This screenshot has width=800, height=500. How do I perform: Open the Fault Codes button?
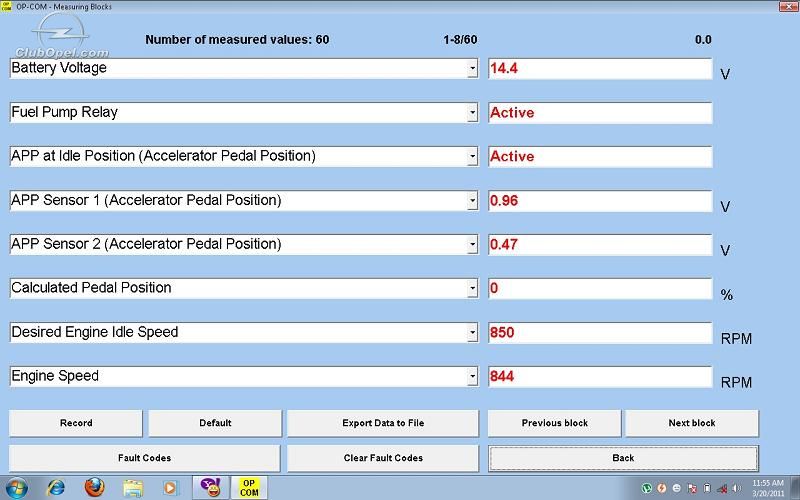(x=144, y=458)
